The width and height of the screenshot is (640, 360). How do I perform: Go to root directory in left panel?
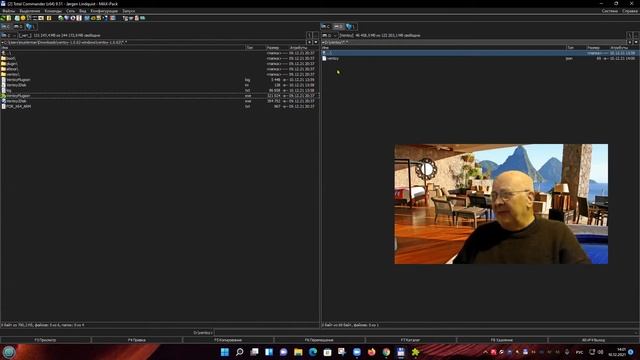pos(309,36)
